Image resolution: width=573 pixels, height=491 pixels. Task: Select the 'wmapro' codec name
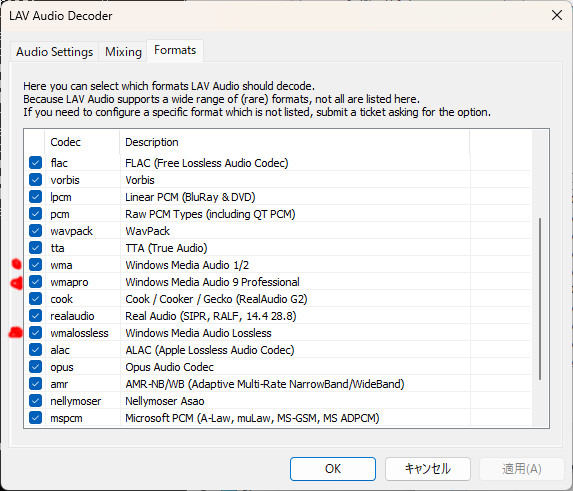tap(69, 282)
